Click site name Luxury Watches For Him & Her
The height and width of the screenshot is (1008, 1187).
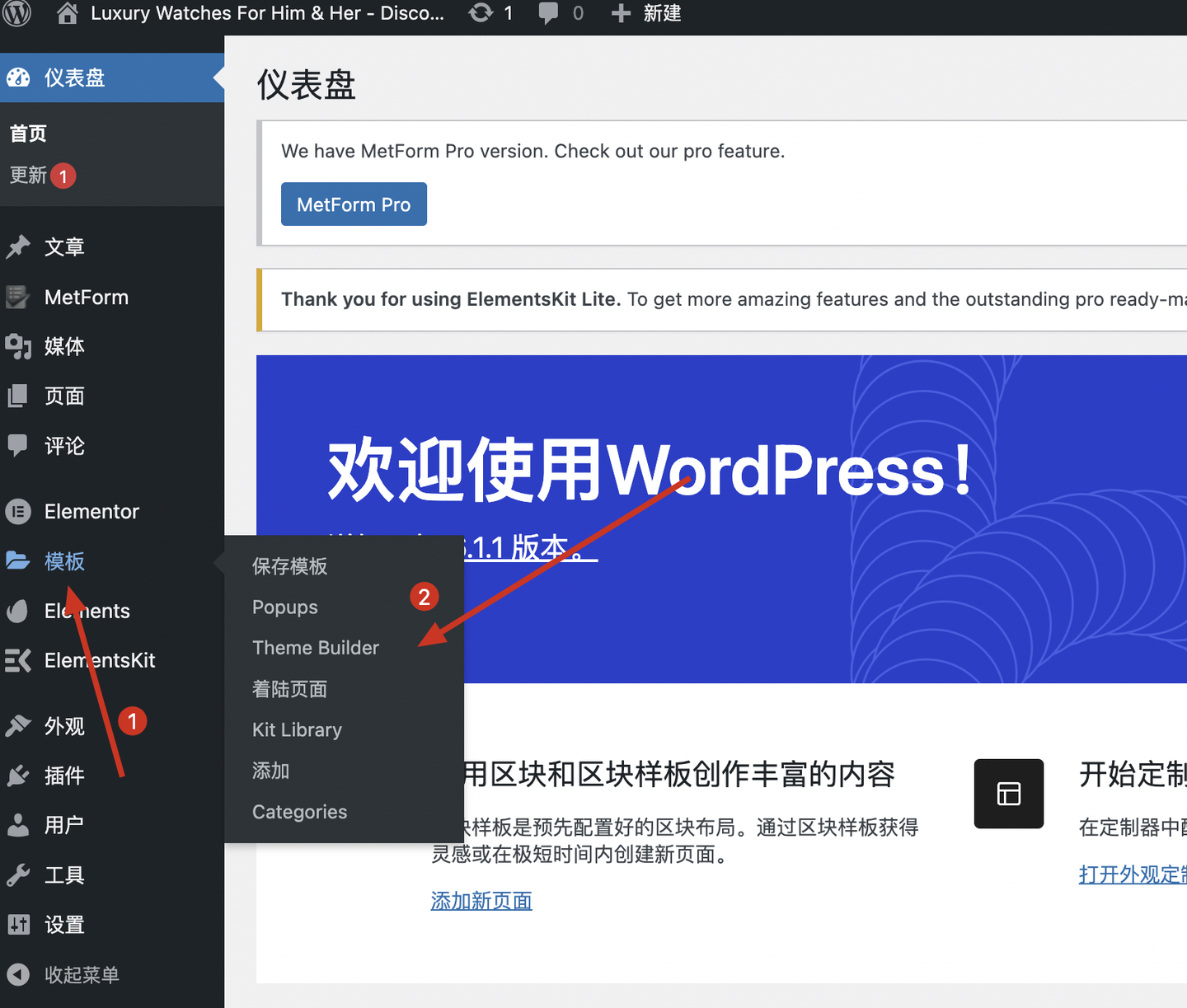click(x=267, y=13)
